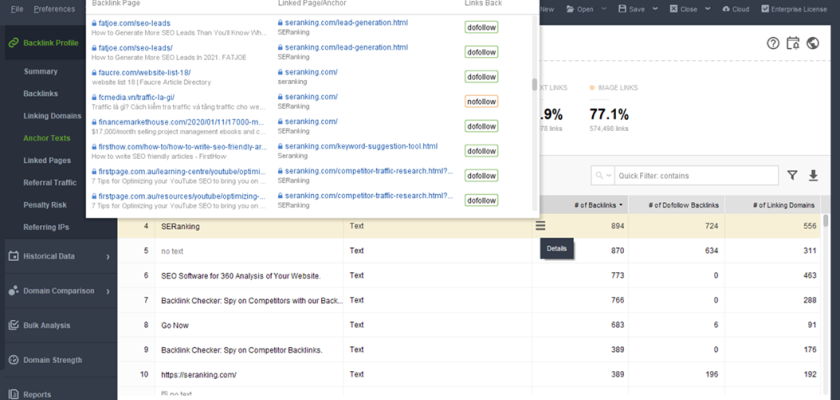Open the Backlinks sidebar item
Screen dimensions: 840x400
(40, 94)
